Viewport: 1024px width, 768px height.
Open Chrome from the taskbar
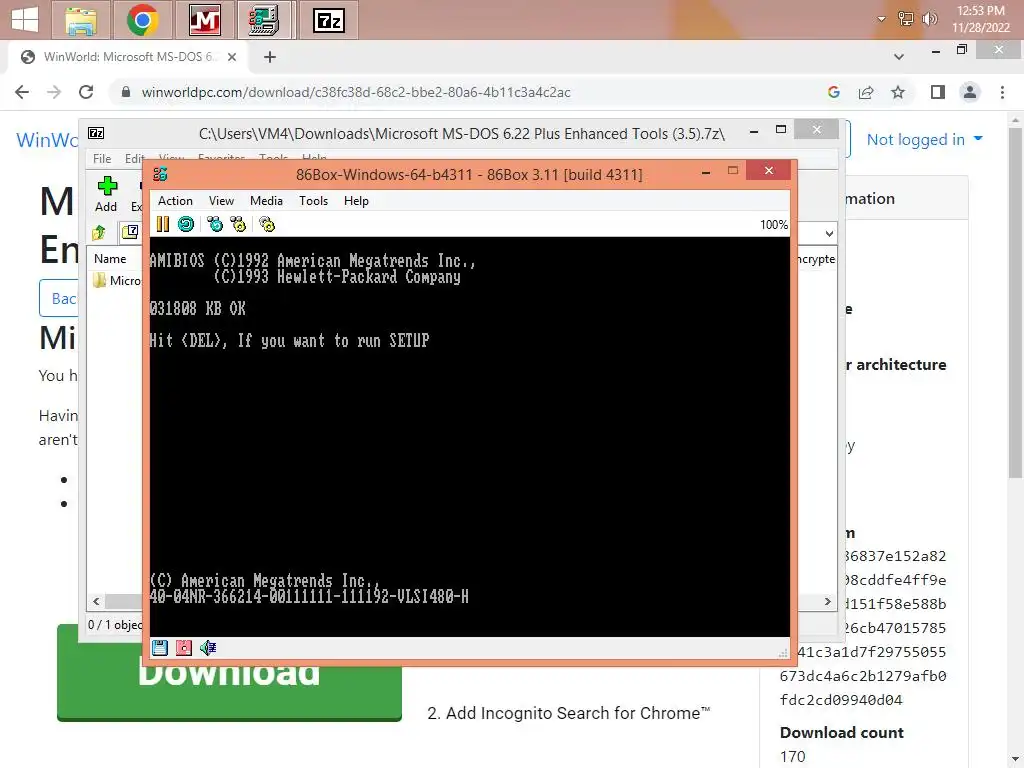click(143, 21)
